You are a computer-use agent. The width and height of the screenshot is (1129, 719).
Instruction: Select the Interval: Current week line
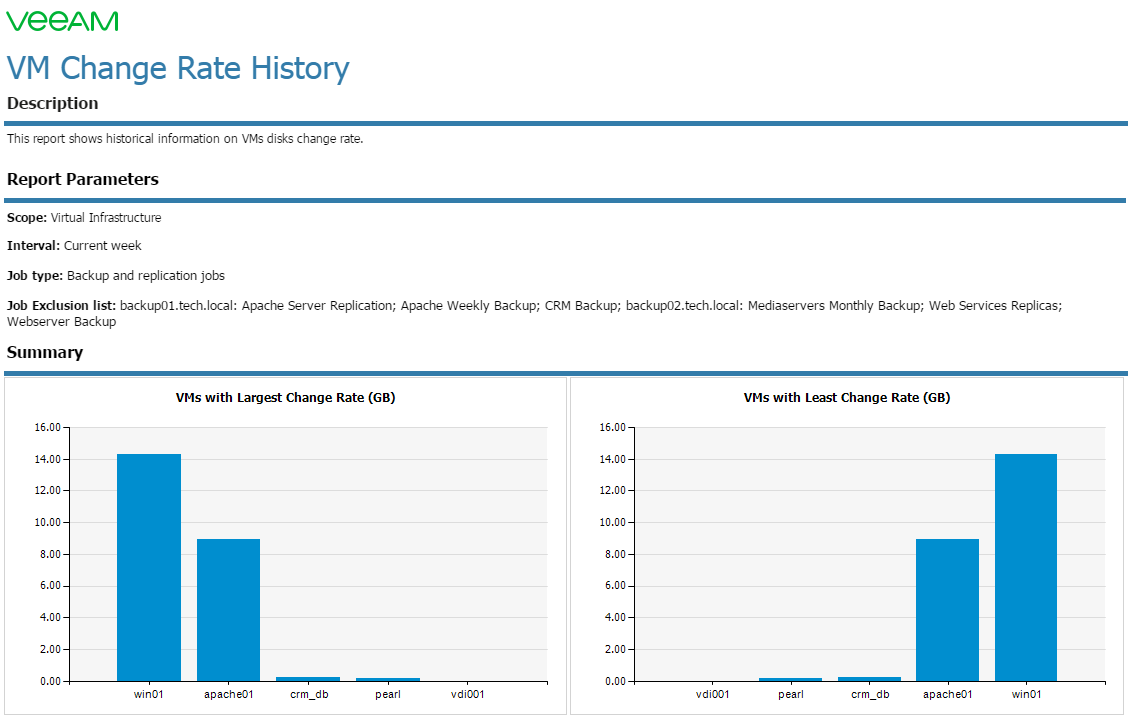(74, 245)
